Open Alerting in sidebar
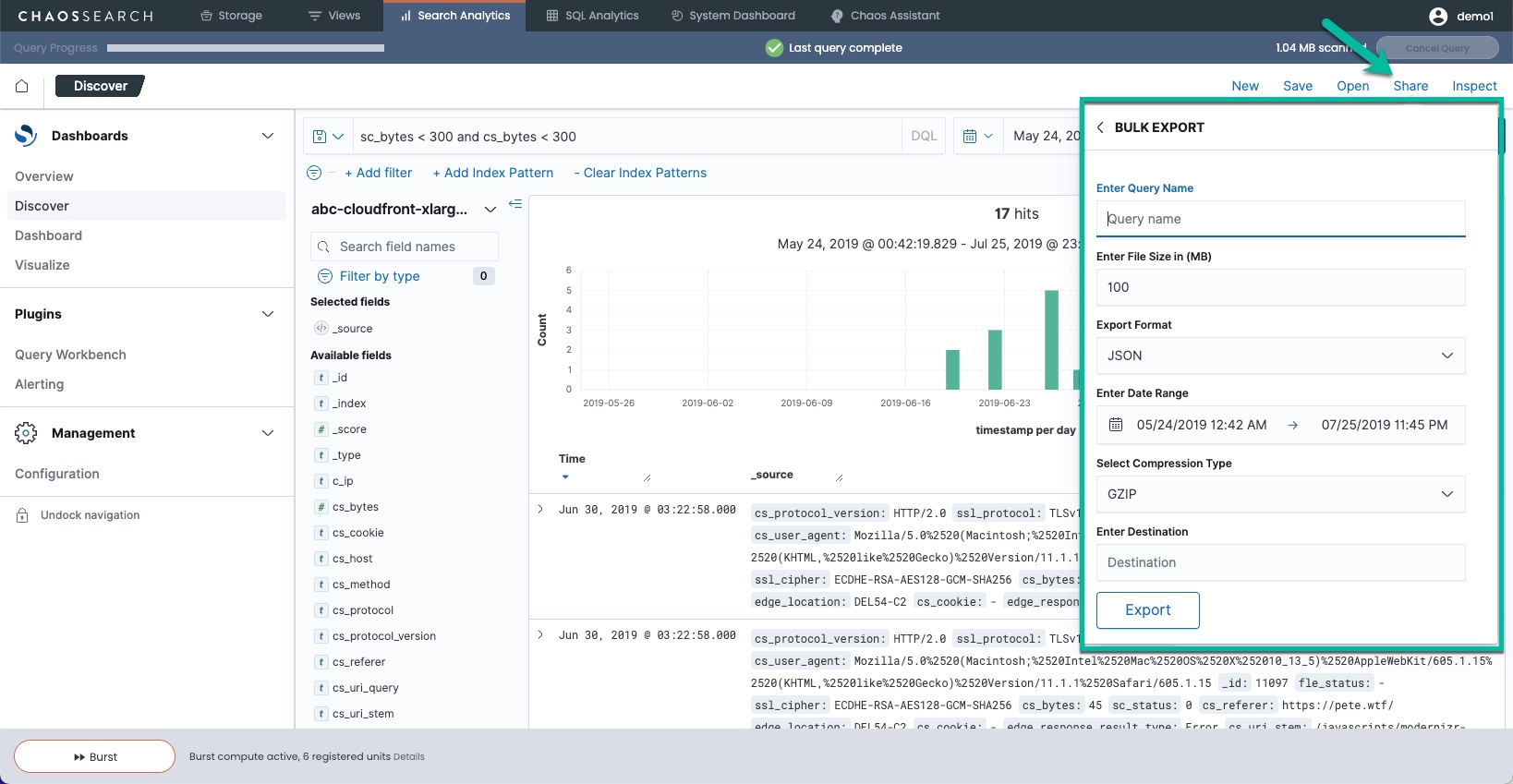The width and height of the screenshot is (1513, 784). 40,384
